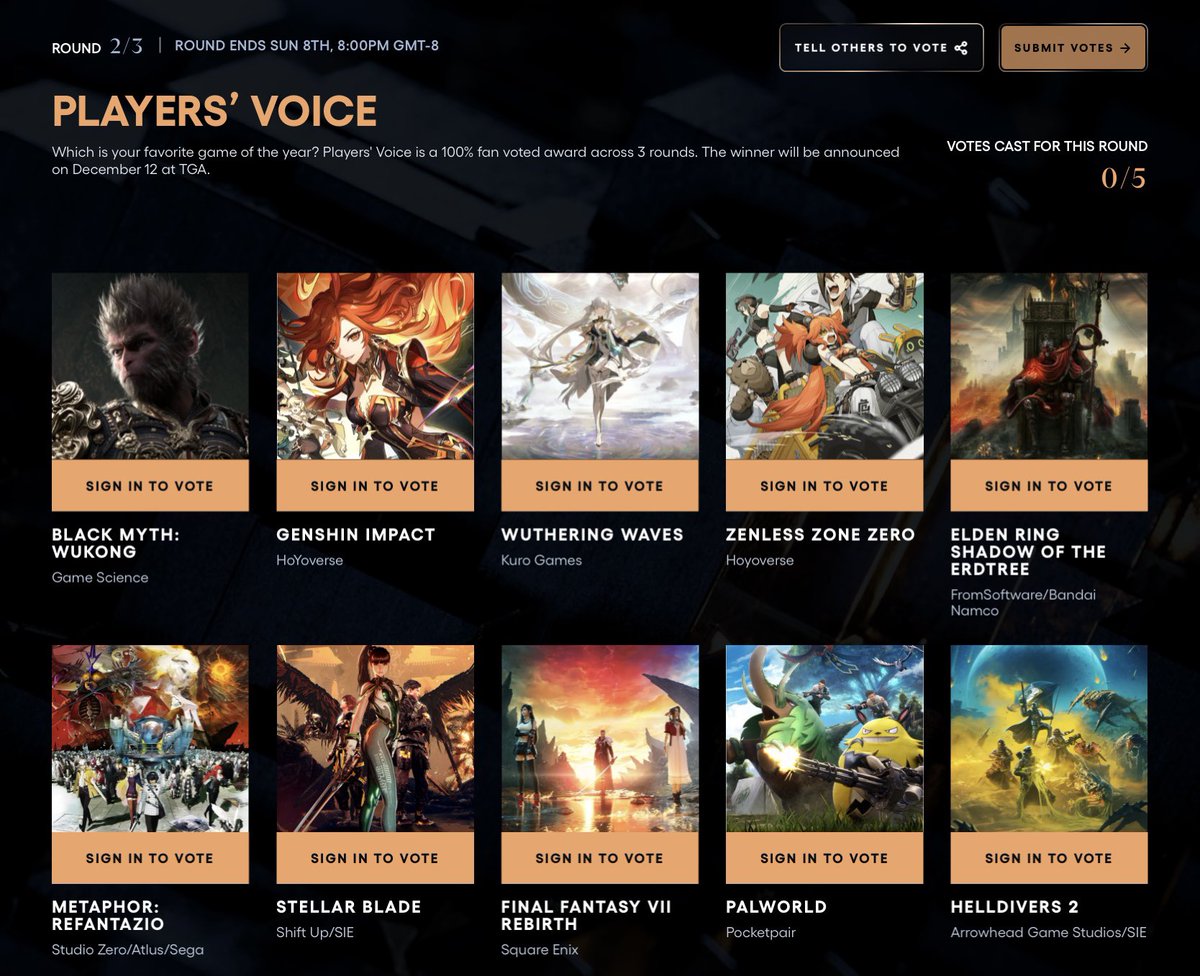Click the share icon on Tell Others to Vote
The height and width of the screenshot is (976, 1200).
point(961,48)
